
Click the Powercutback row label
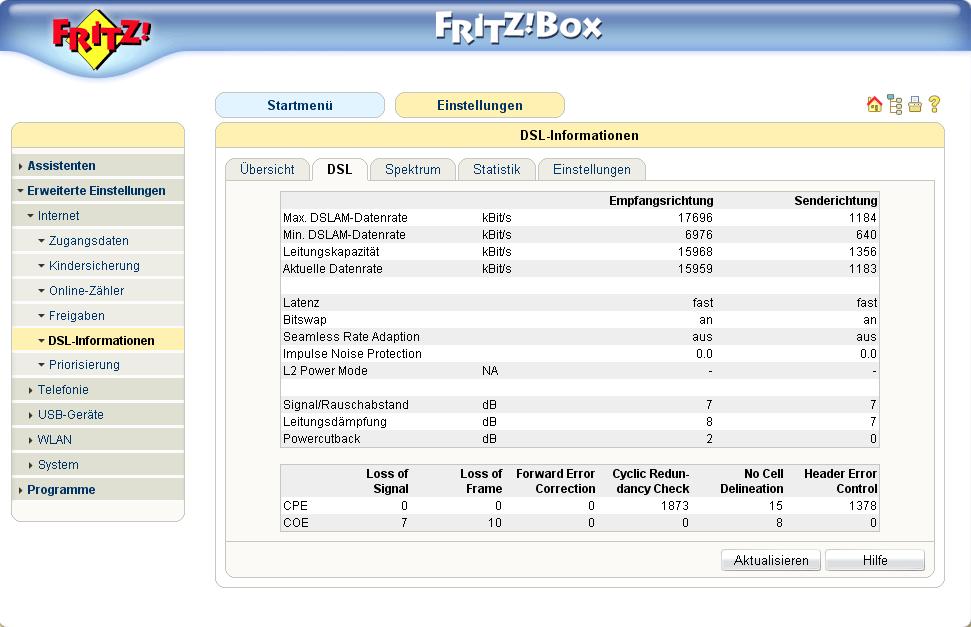tap(321, 439)
